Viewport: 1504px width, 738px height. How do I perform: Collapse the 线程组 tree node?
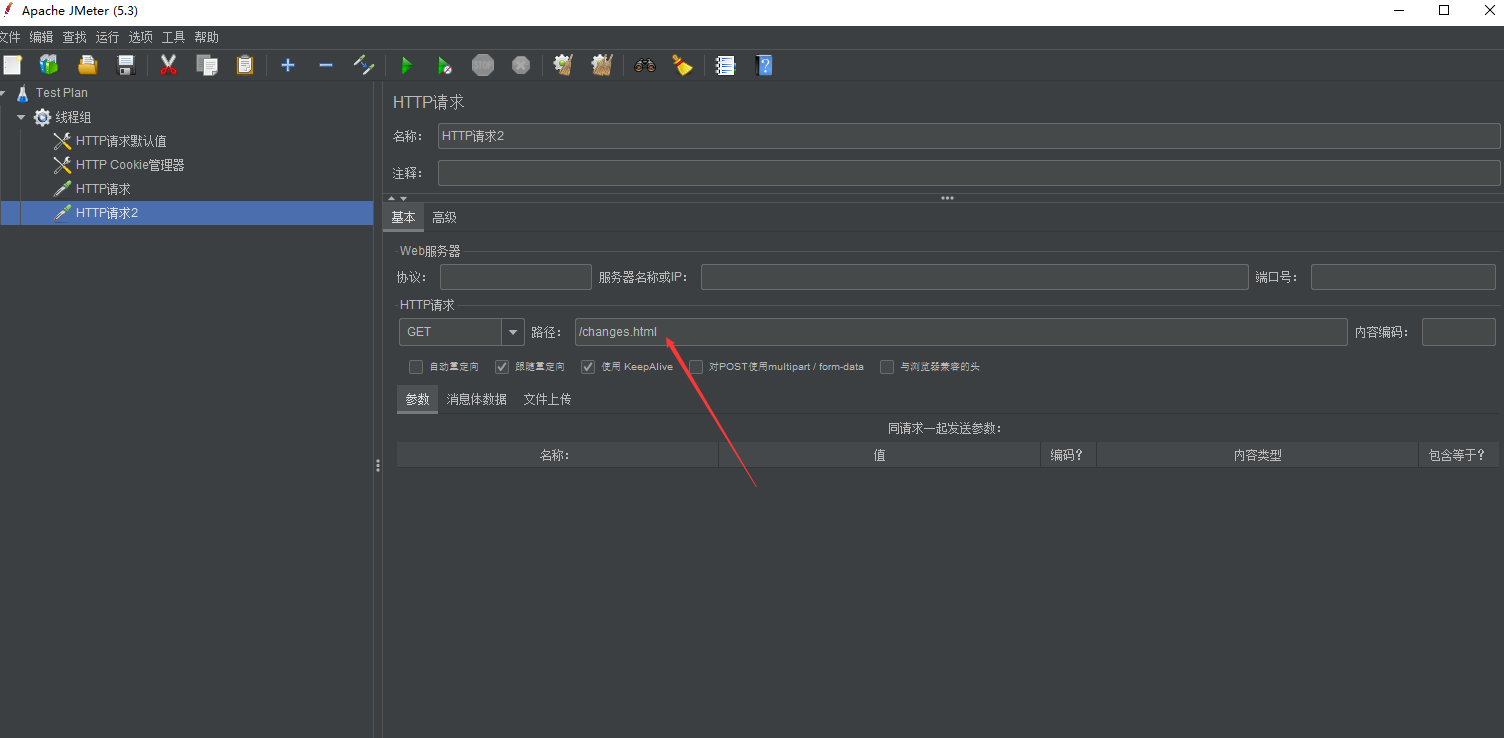(x=21, y=116)
